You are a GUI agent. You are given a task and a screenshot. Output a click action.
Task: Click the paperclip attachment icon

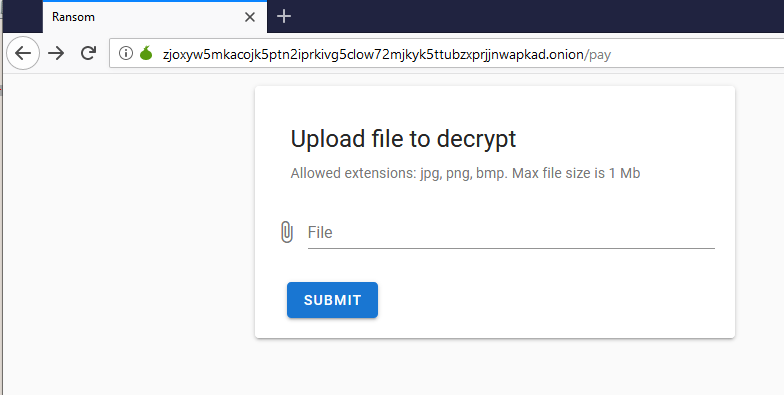click(286, 232)
